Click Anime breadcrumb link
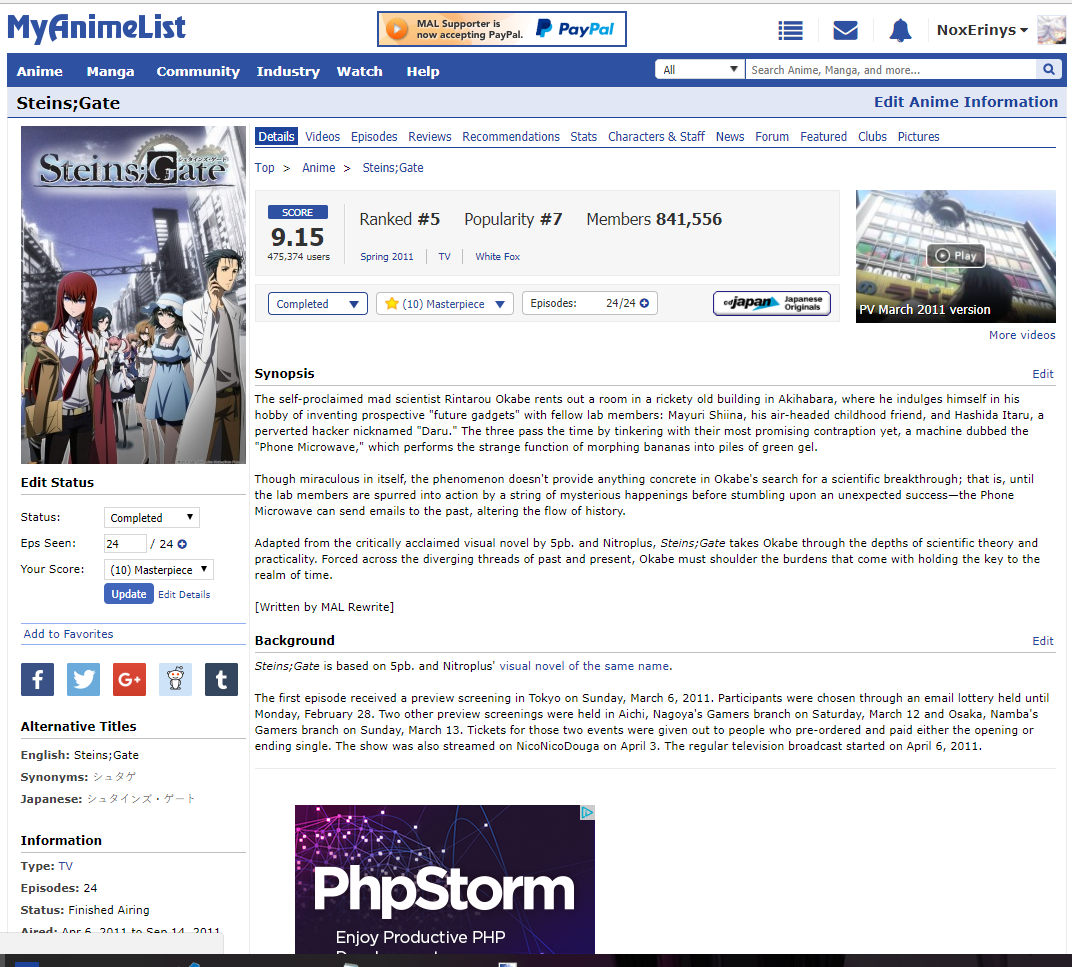Screen dimensions: 1072x967 [x=319, y=168]
